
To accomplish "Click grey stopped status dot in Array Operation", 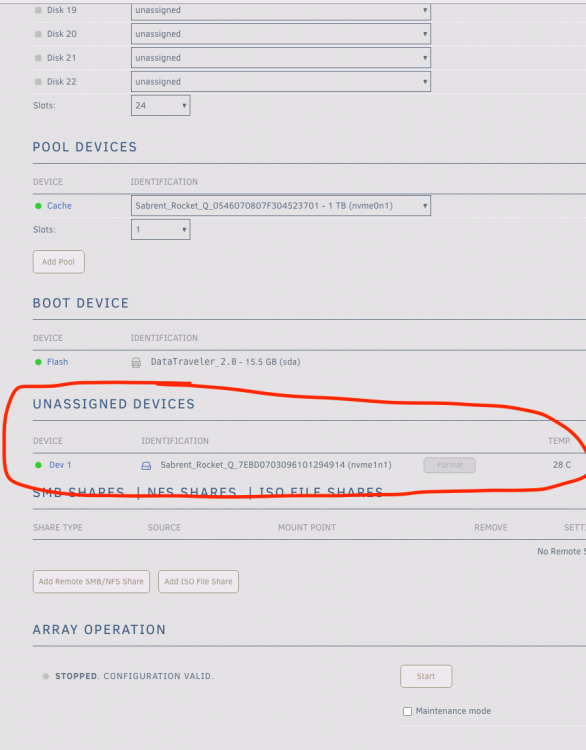I will [x=46, y=676].
